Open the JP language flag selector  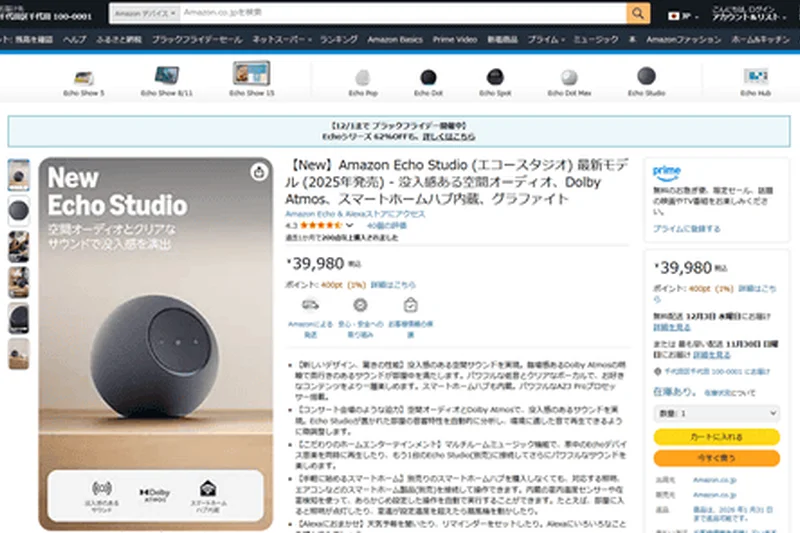click(x=683, y=16)
